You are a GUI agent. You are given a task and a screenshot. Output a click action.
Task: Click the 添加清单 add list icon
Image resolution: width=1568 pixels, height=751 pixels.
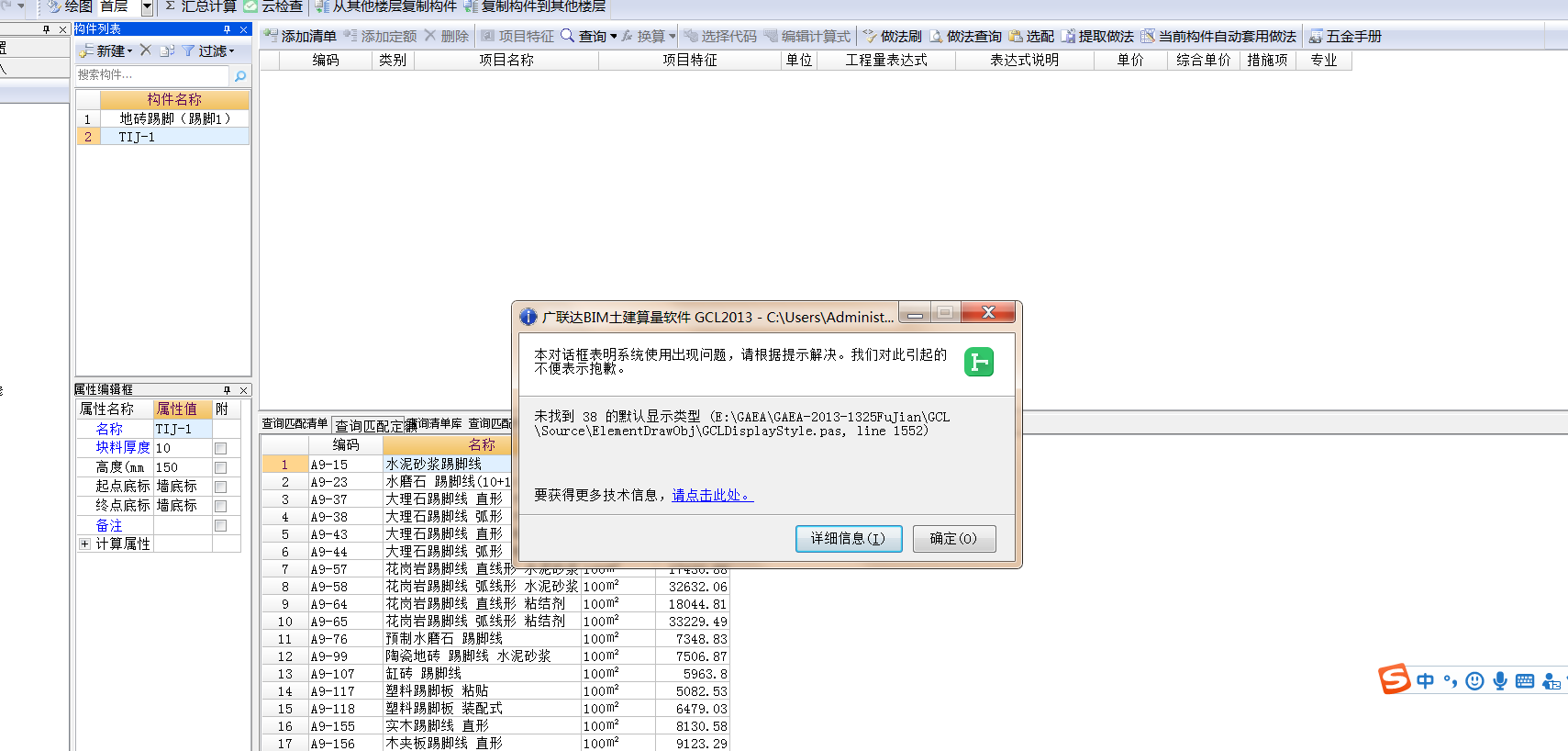[x=272, y=36]
